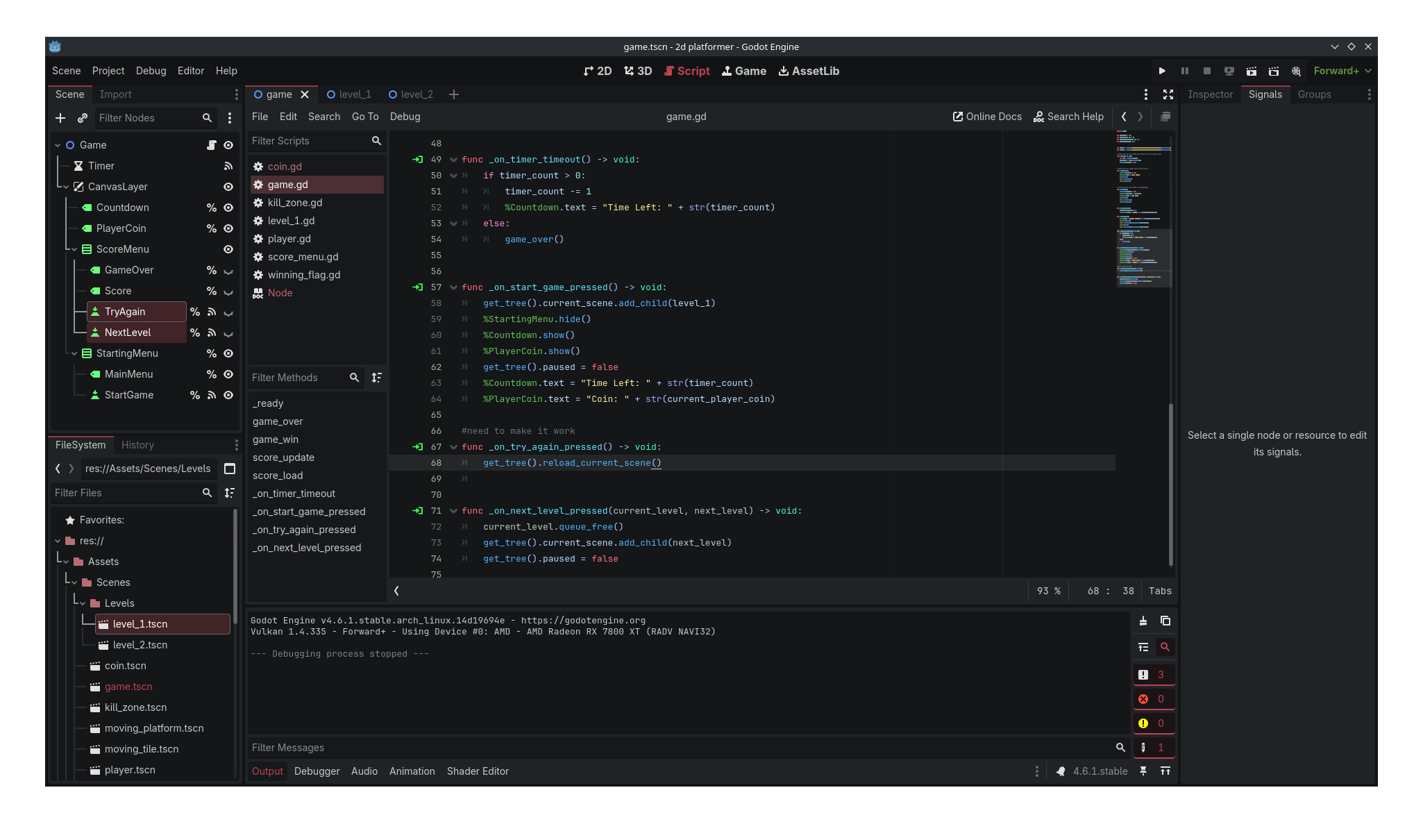The width and height of the screenshot is (1423, 840).
Task: Click the Timer node's signal icon
Action: (228, 166)
